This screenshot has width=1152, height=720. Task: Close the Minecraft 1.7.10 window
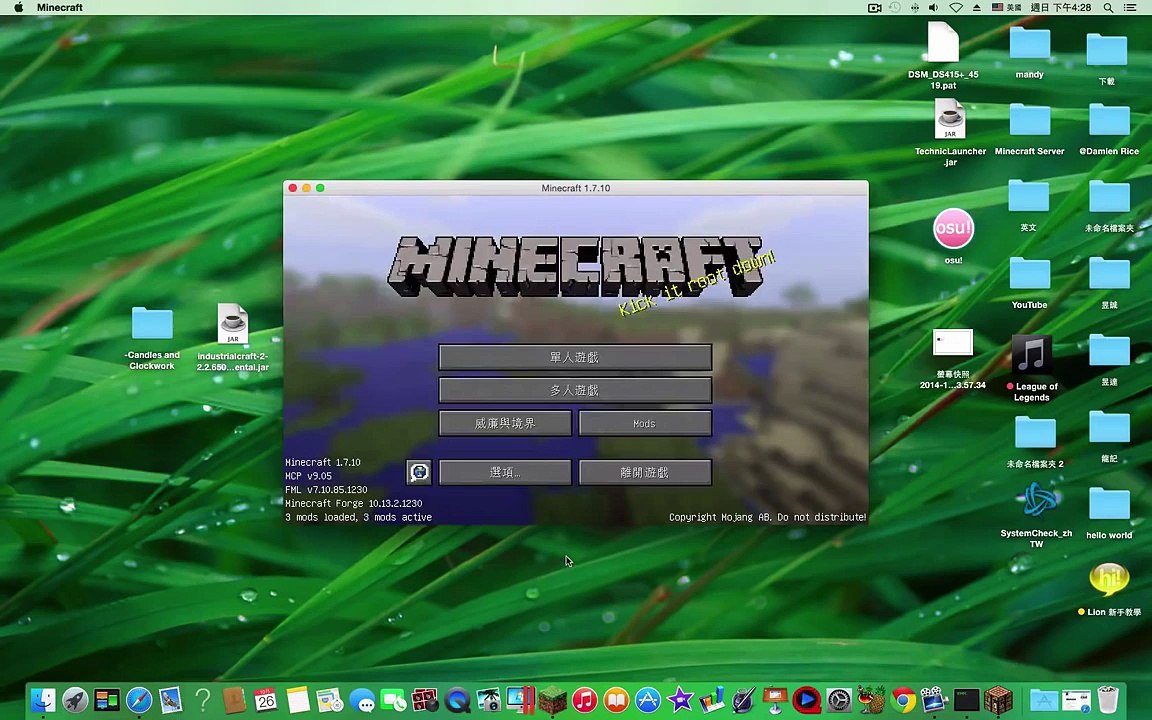[292, 188]
